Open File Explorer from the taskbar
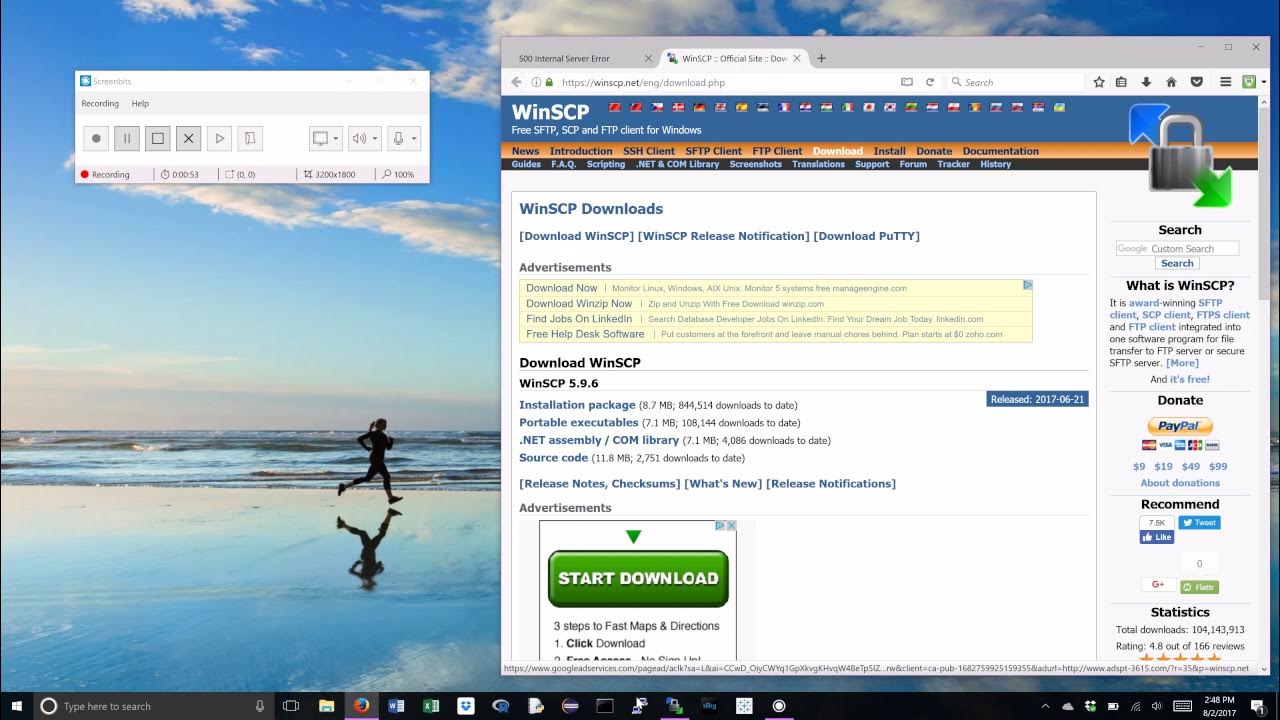The image size is (1280, 720). [x=326, y=706]
